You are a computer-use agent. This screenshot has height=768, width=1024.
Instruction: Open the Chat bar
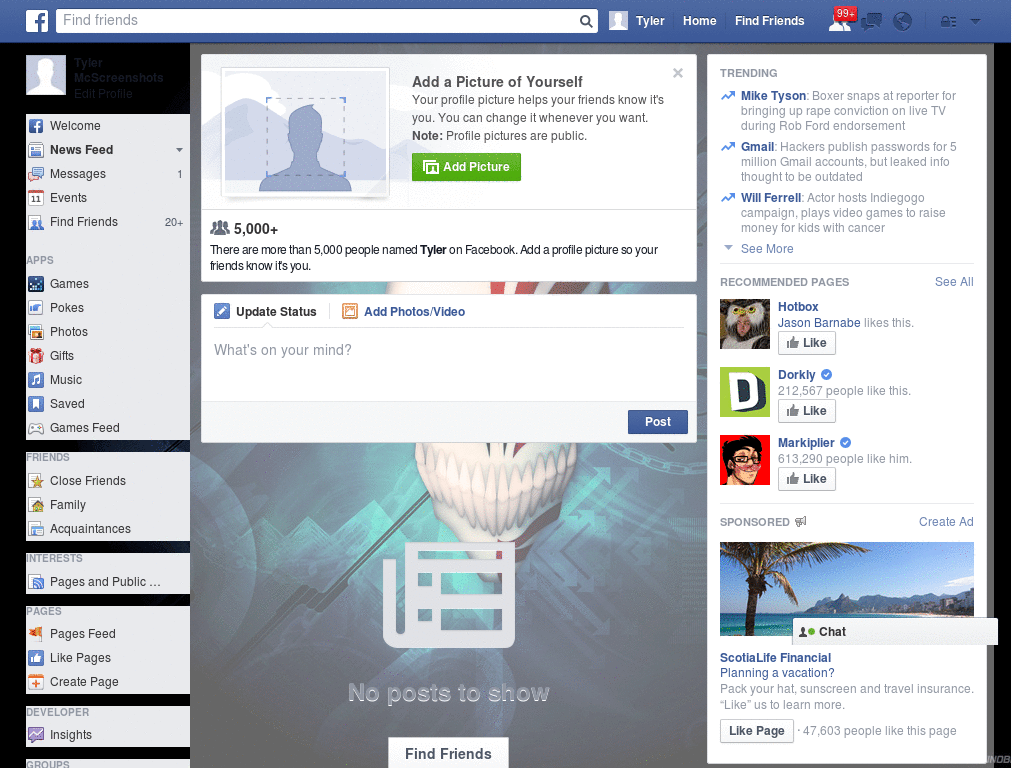(895, 632)
